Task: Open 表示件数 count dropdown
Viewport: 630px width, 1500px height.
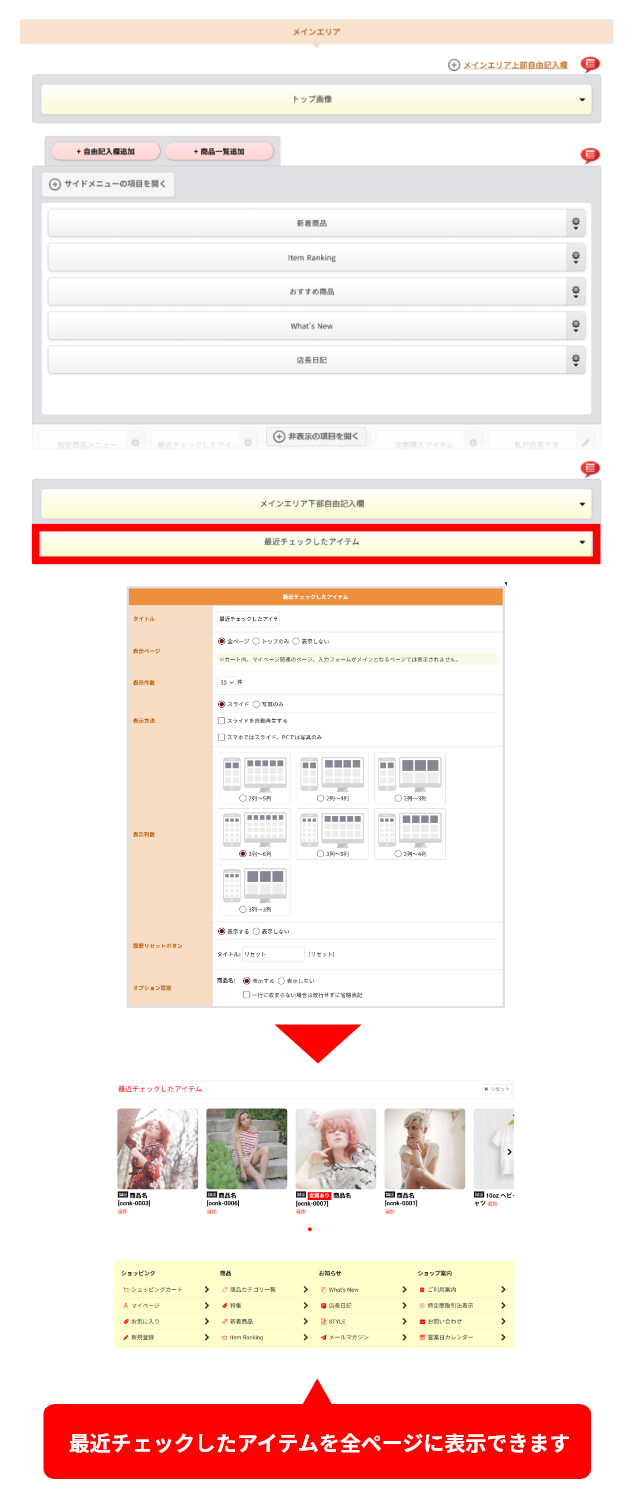Action: coord(227,682)
